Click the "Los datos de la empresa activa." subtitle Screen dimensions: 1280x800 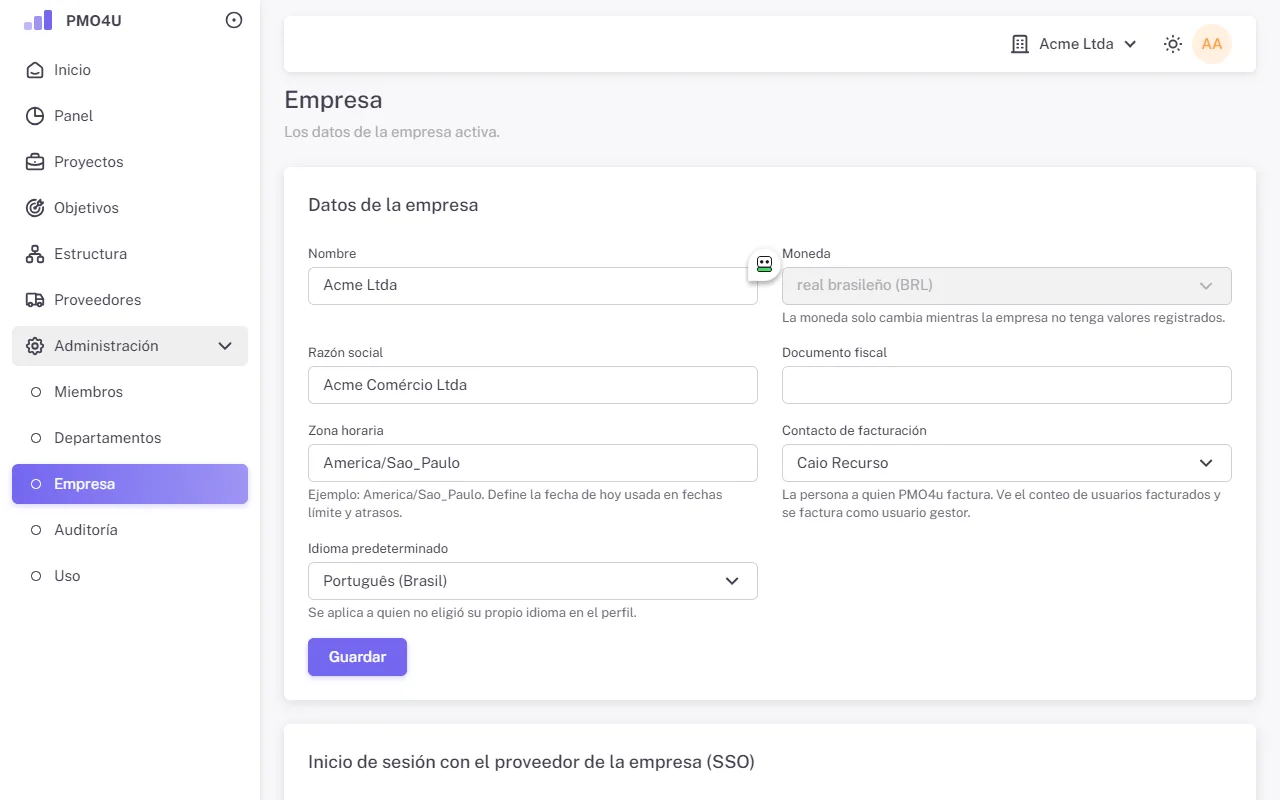coord(392,132)
